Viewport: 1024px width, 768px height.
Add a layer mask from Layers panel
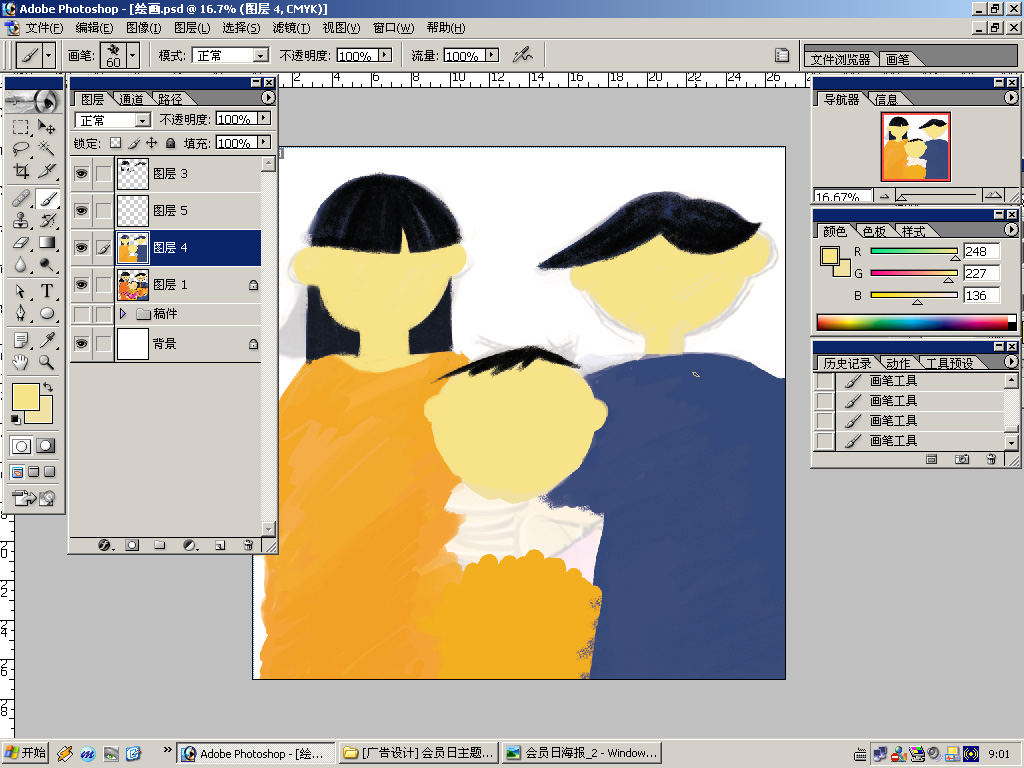(132, 545)
